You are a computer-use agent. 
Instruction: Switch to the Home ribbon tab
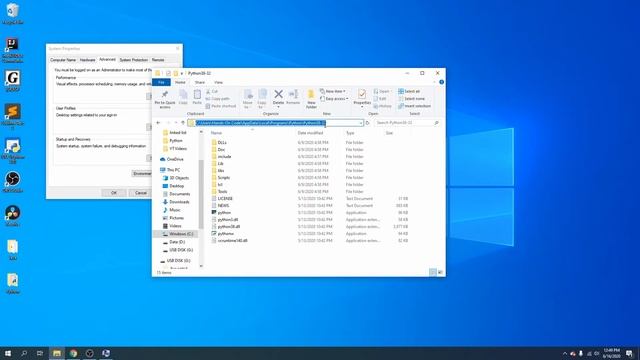(180, 82)
